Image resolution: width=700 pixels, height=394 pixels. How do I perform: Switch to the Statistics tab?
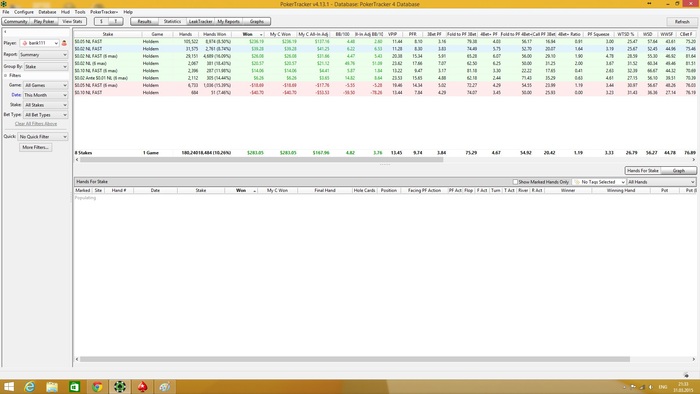tap(172, 21)
